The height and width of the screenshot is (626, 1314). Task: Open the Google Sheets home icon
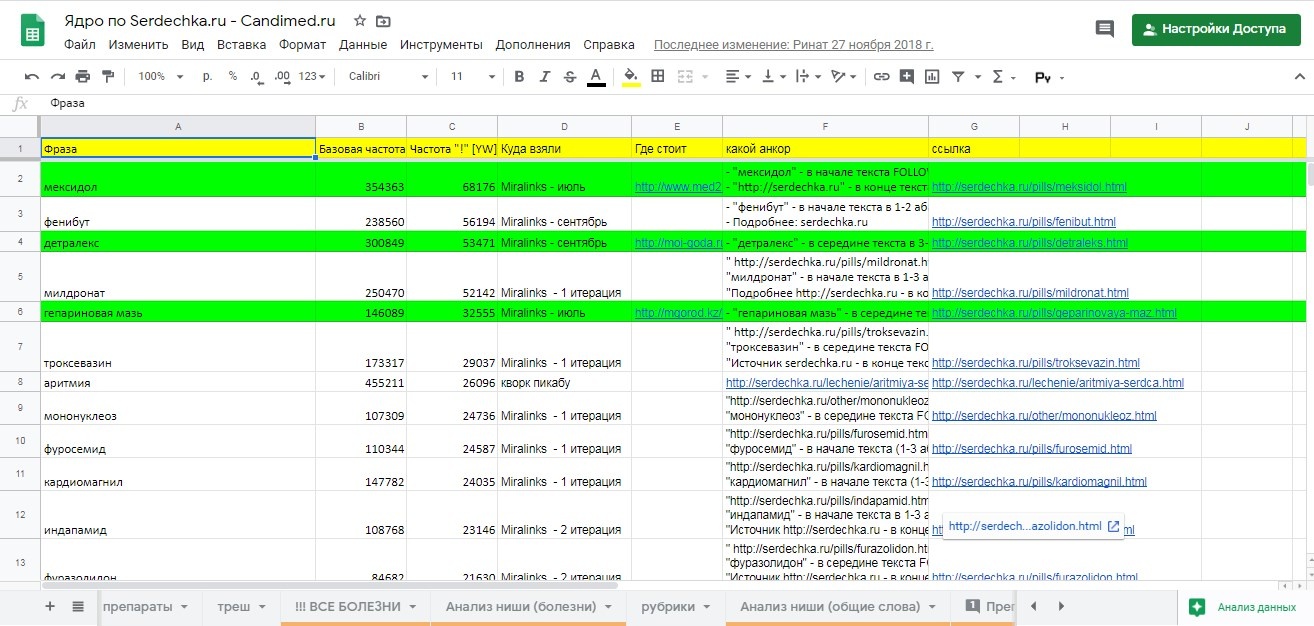pos(32,31)
